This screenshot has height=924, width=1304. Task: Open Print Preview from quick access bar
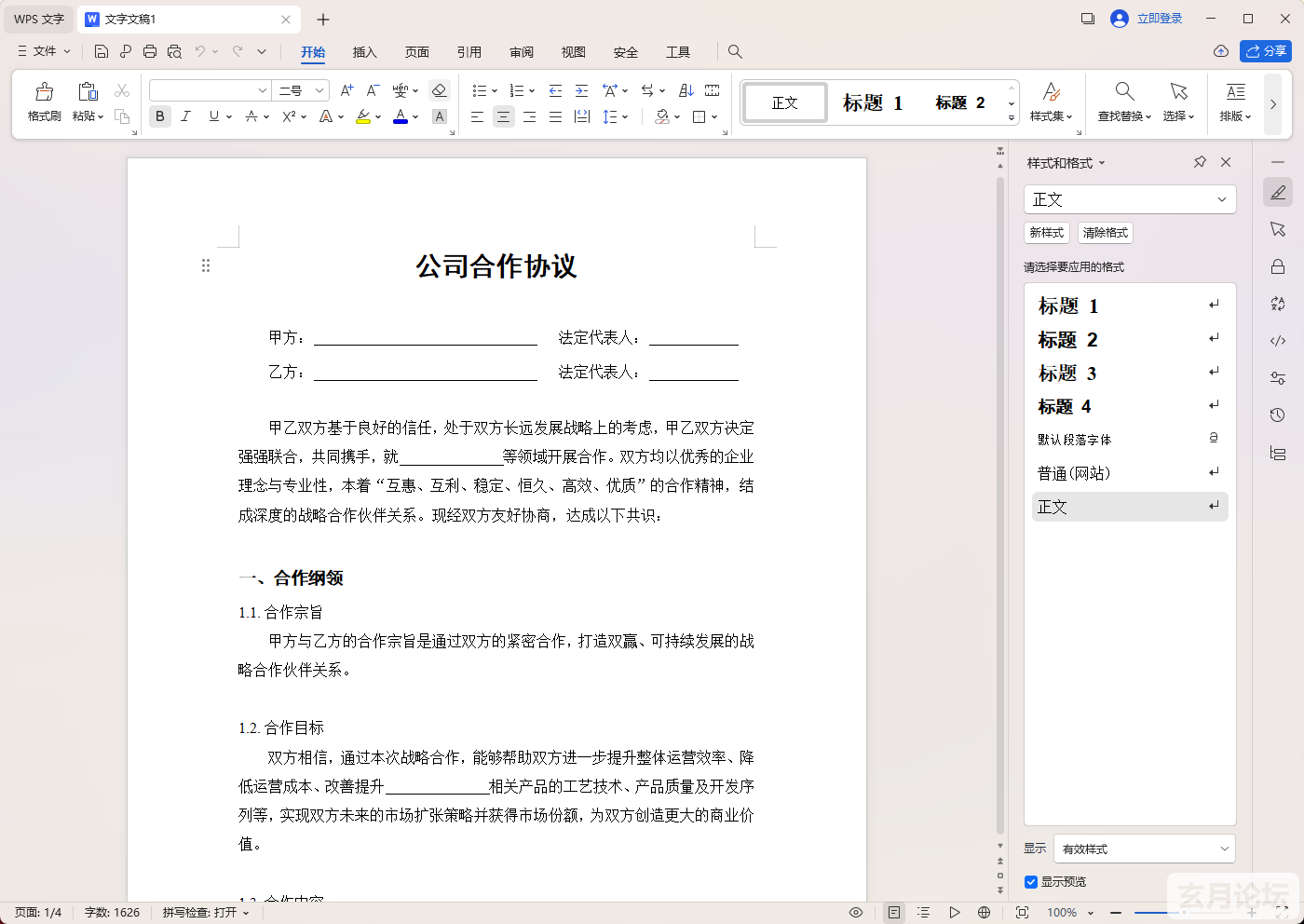pos(174,51)
